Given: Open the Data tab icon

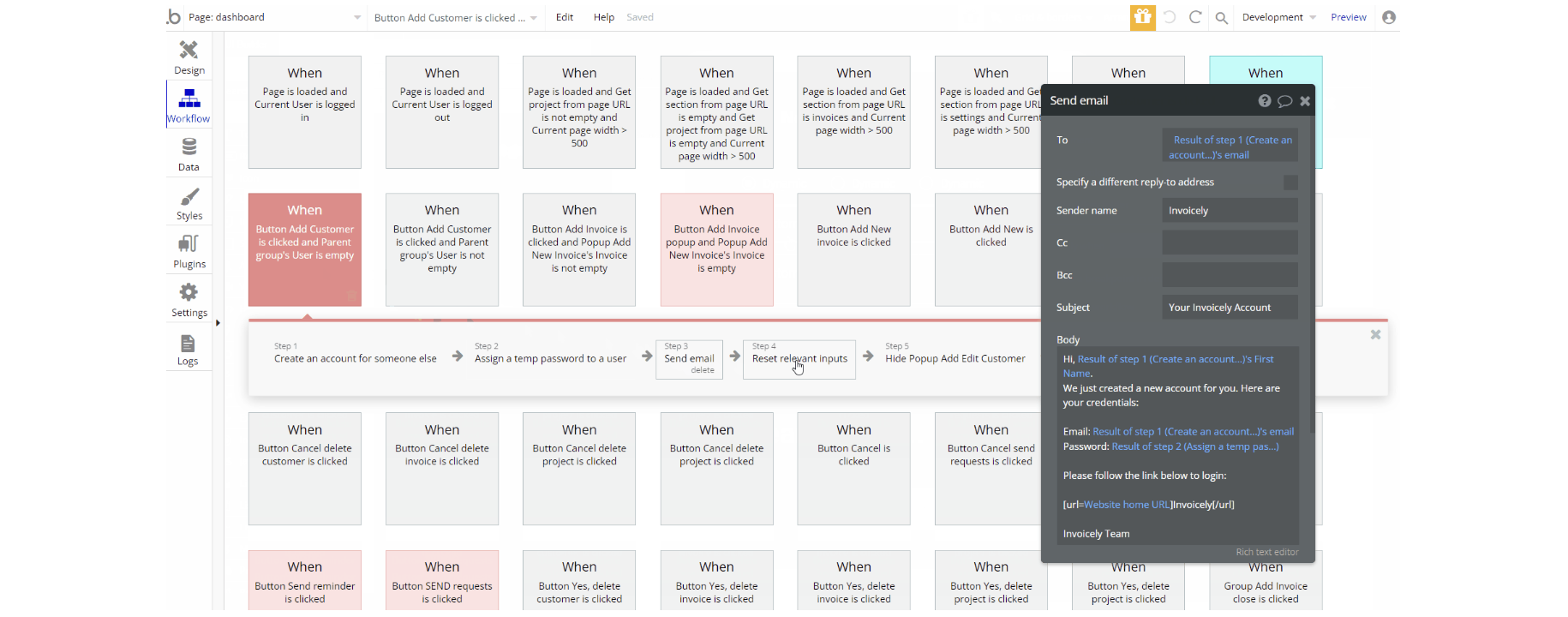Looking at the screenshot, I should [189, 147].
